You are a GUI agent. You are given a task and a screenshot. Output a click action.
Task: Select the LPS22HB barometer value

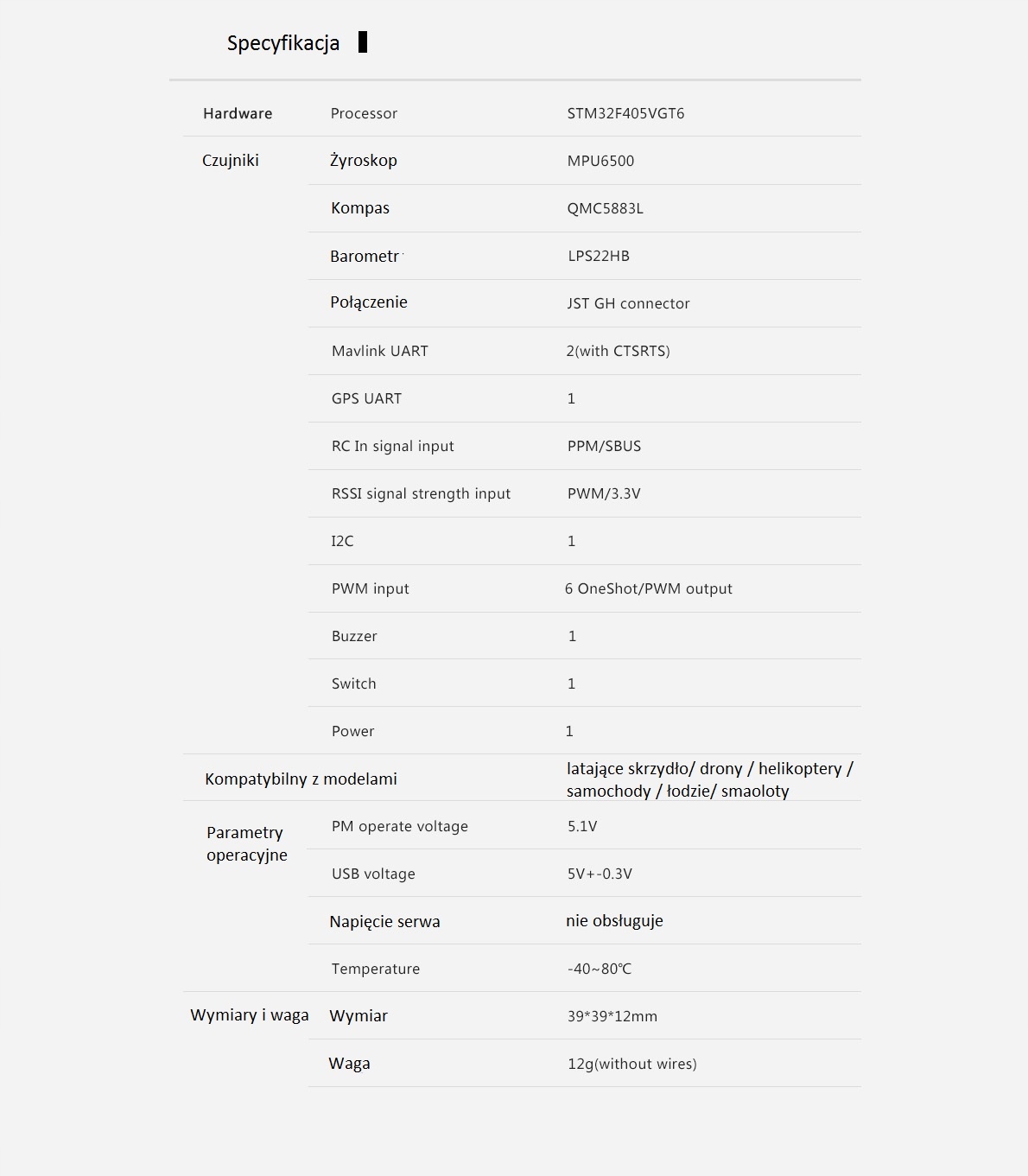point(598,256)
